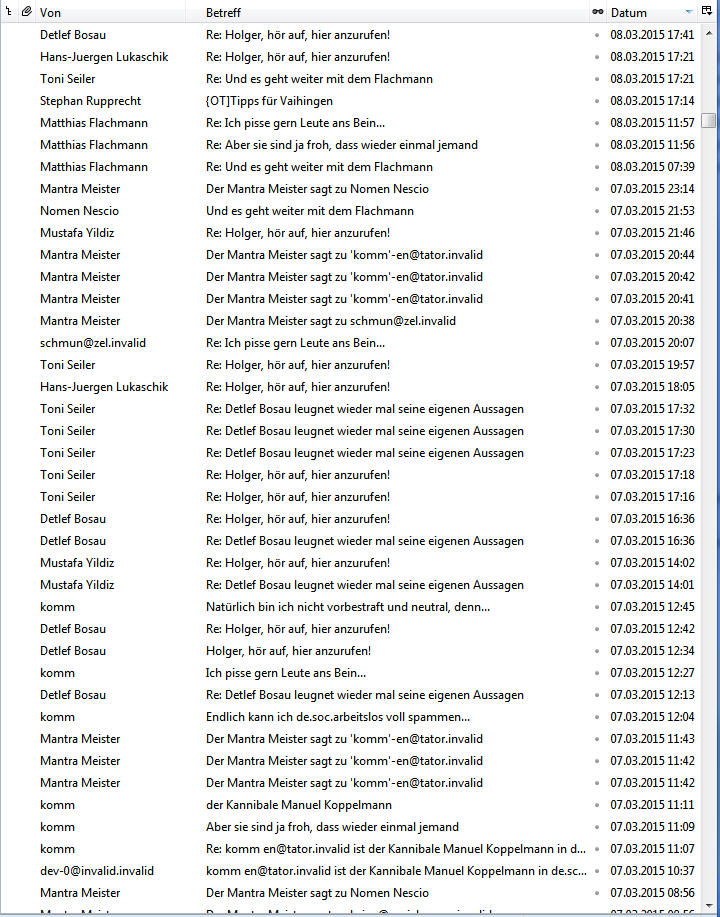The image size is (720, 917).
Task: Select date cell 07.03.2015 14:02
Action: (x=652, y=563)
